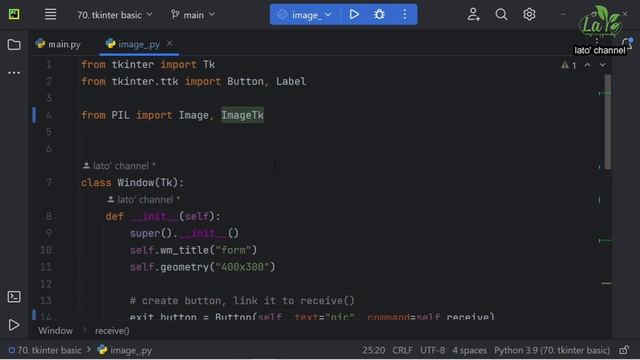This screenshot has height=360, width=640.
Task: Open Search Everywhere magnifier
Action: (501, 15)
